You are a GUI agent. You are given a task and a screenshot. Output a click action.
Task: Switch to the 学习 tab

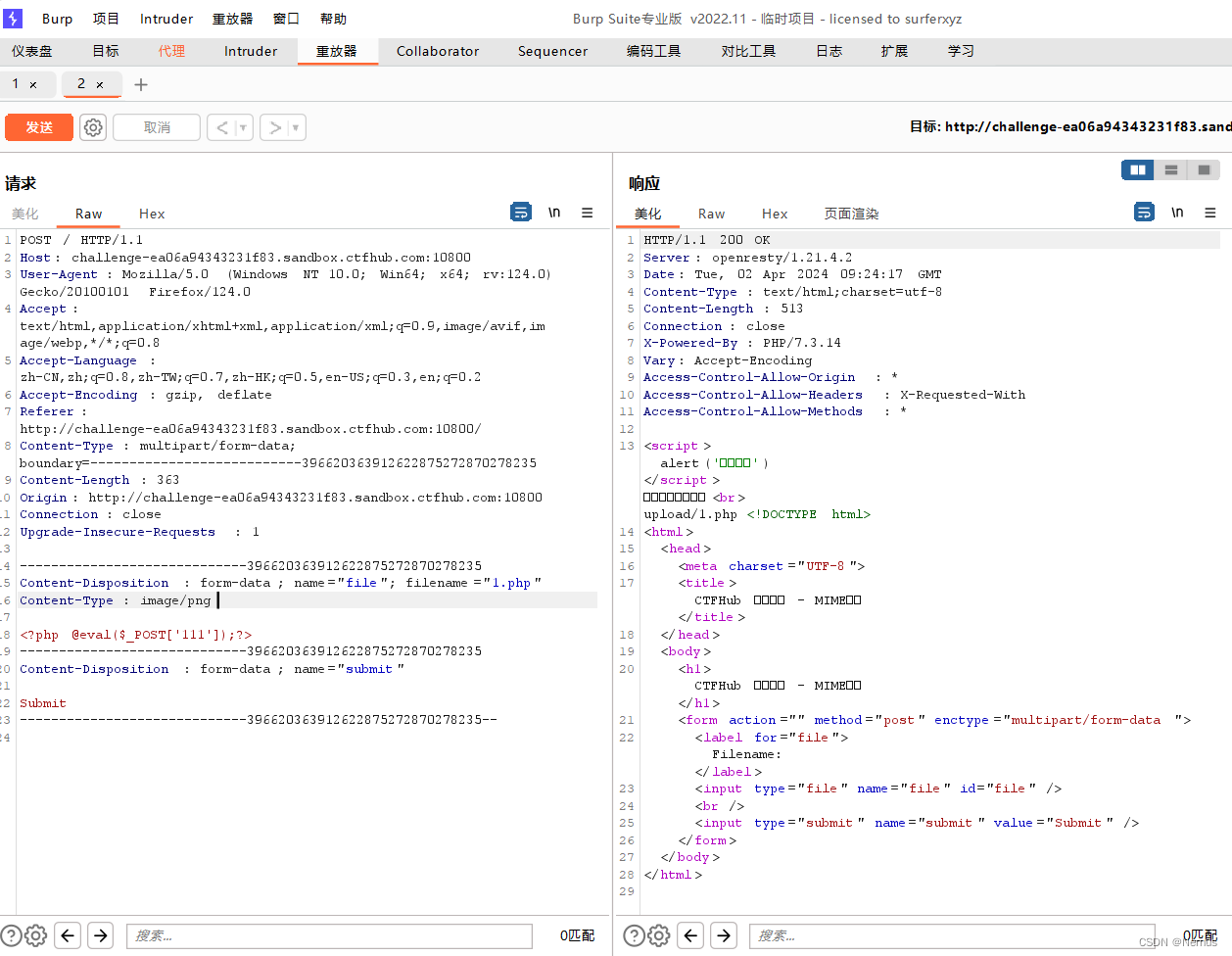[x=961, y=51]
